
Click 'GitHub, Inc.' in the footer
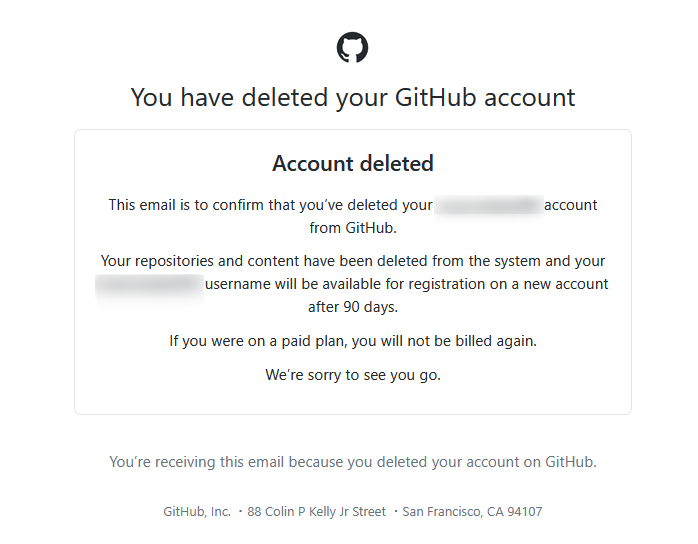click(197, 512)
